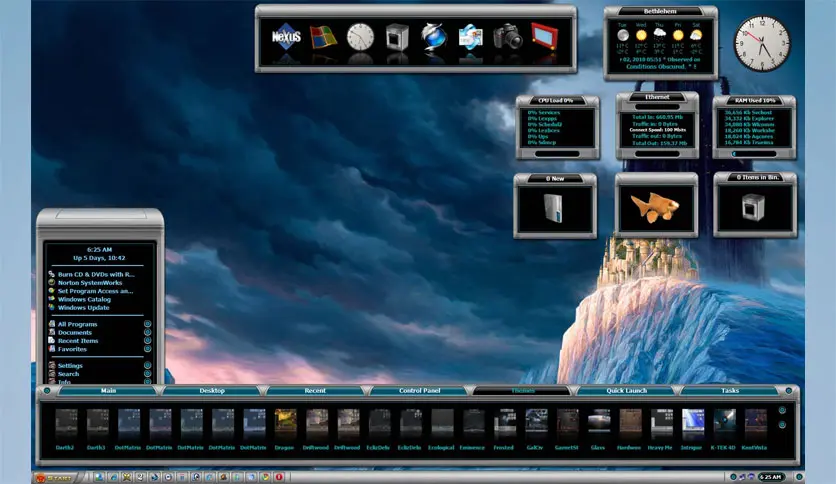Click the 6:25 AM taskbar clock

[770, 477]
